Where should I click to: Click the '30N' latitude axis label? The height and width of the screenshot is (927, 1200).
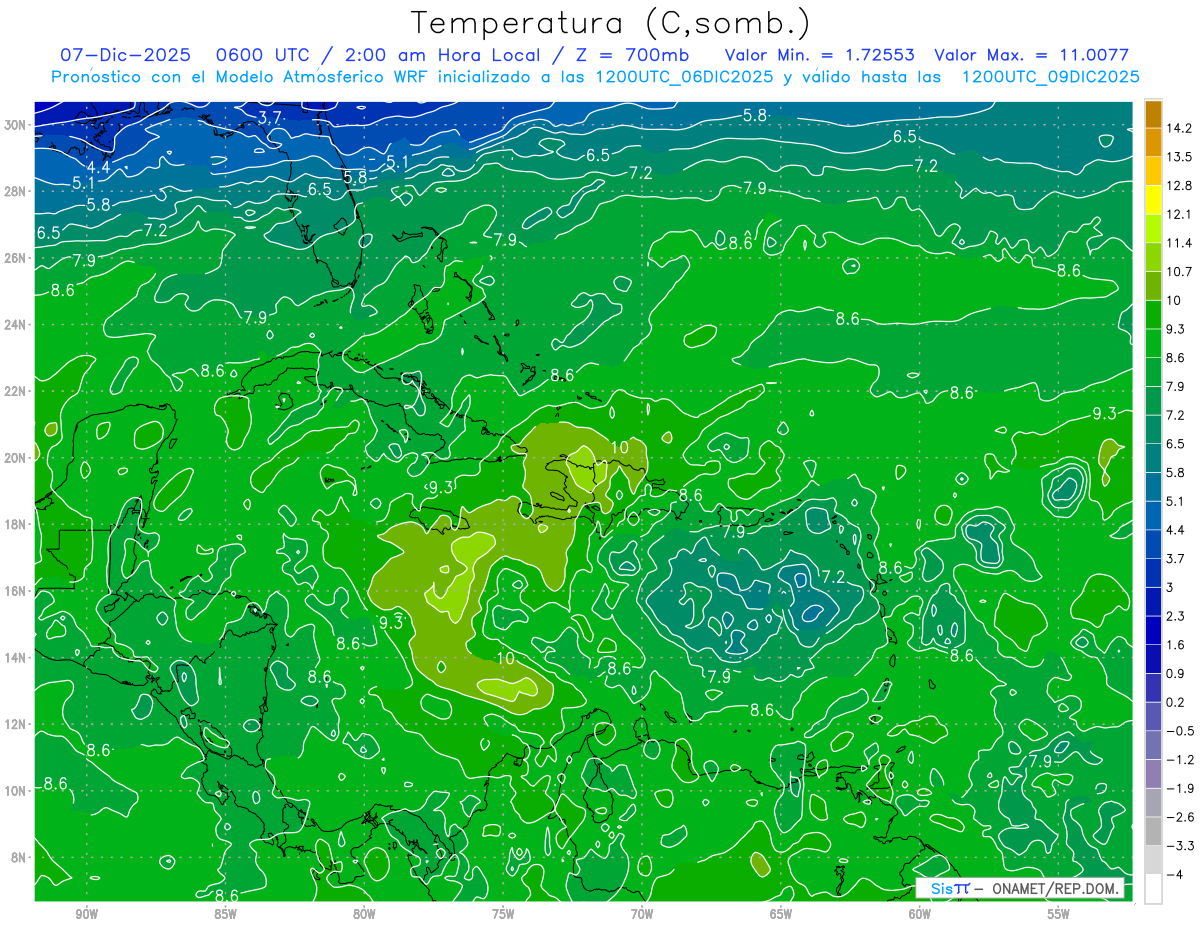coord(15,125)
